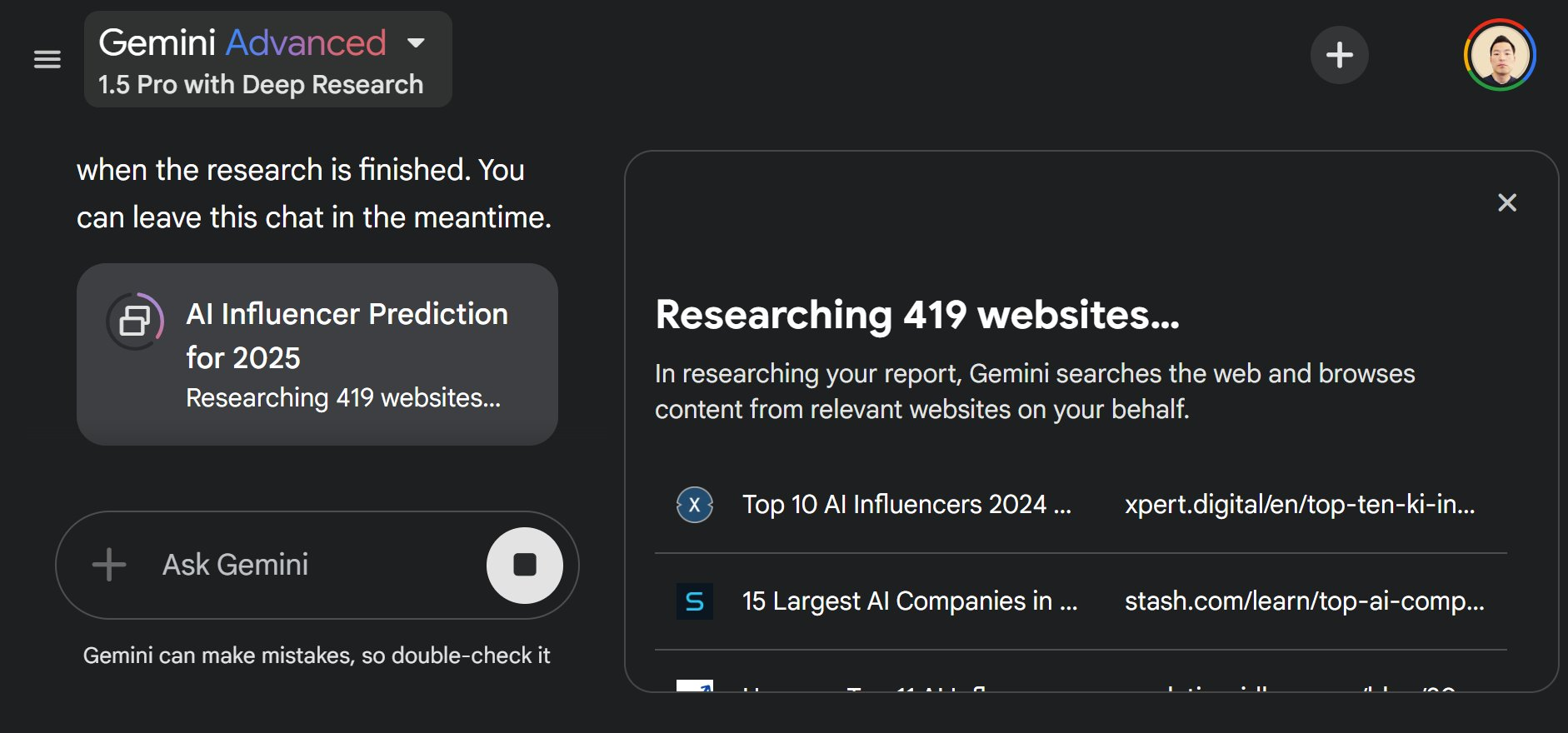Focus the Ask Gemini input field
Screen dimensions: 1568x733
[317, 565]
